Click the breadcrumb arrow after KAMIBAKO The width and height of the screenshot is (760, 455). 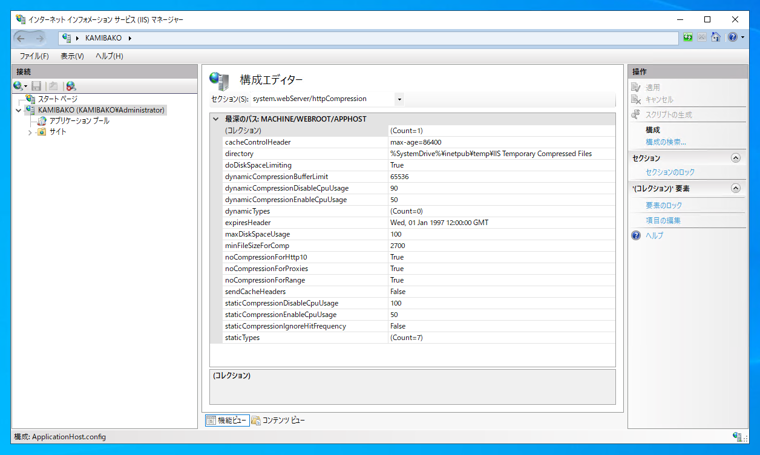tap(130, 38)
